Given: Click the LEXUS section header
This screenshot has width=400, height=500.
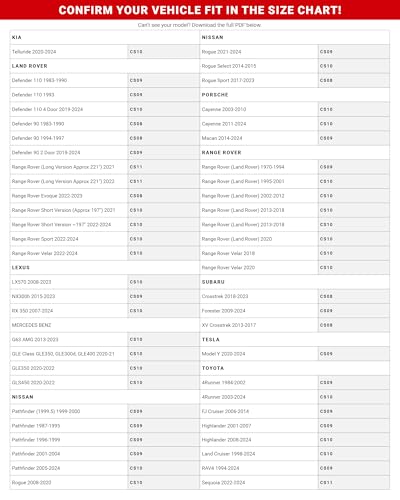Looking at the screenshot, I should click(x=21, y=268).
